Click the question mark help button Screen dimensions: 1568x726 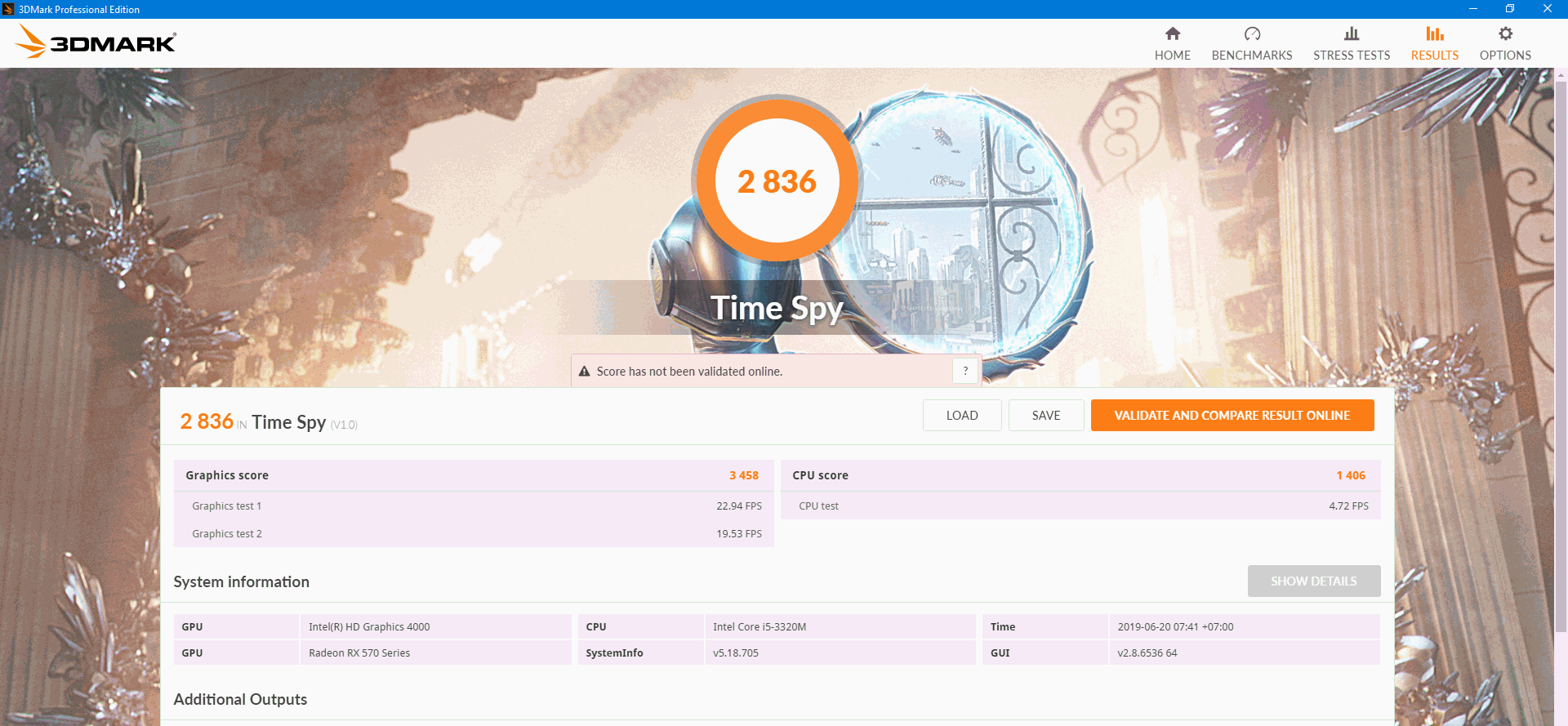(x=965, y=371)
